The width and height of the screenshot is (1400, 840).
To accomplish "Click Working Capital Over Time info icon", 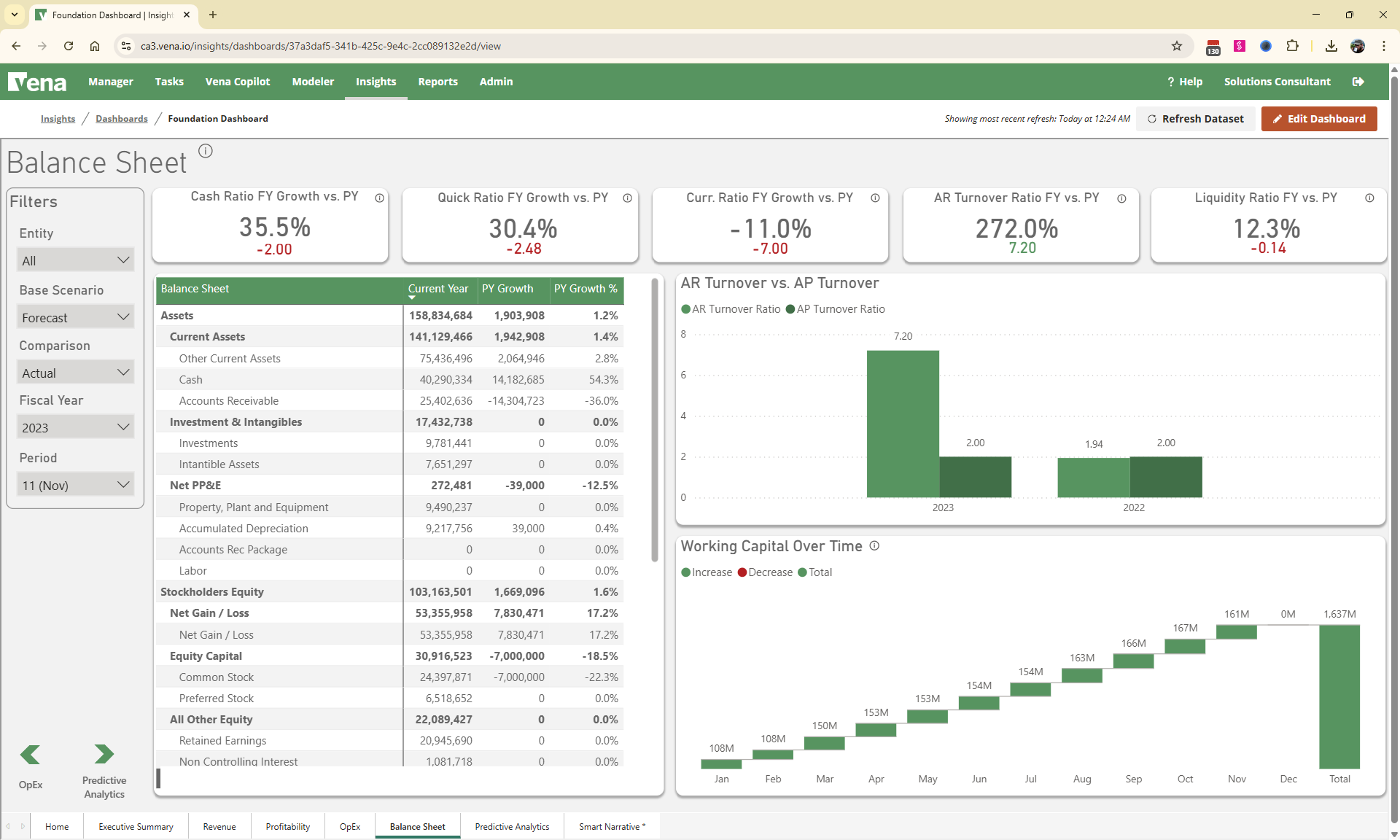I will click(874, 546).
